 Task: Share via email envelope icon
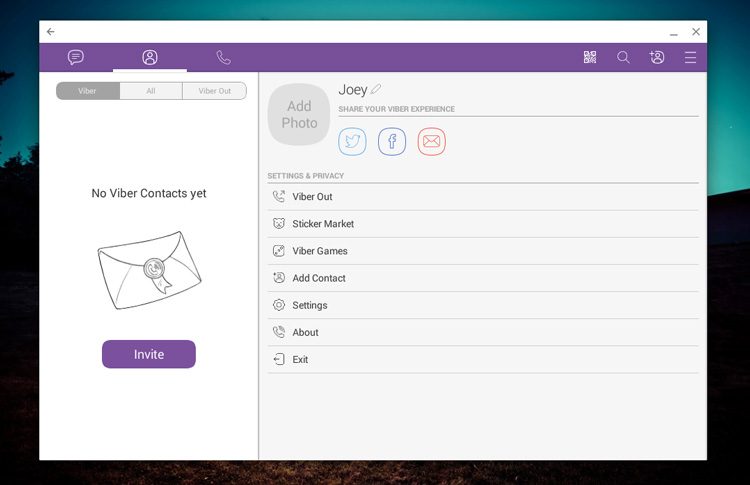[431, 142]
